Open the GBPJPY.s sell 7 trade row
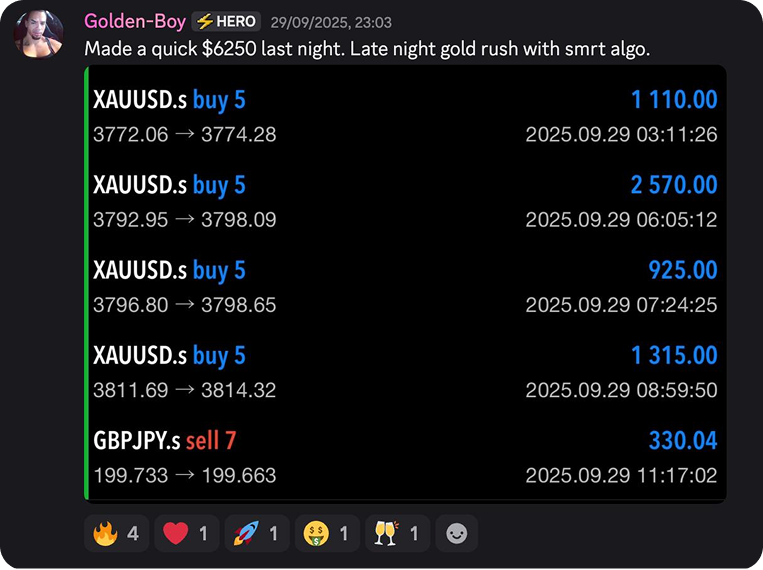 405,457
